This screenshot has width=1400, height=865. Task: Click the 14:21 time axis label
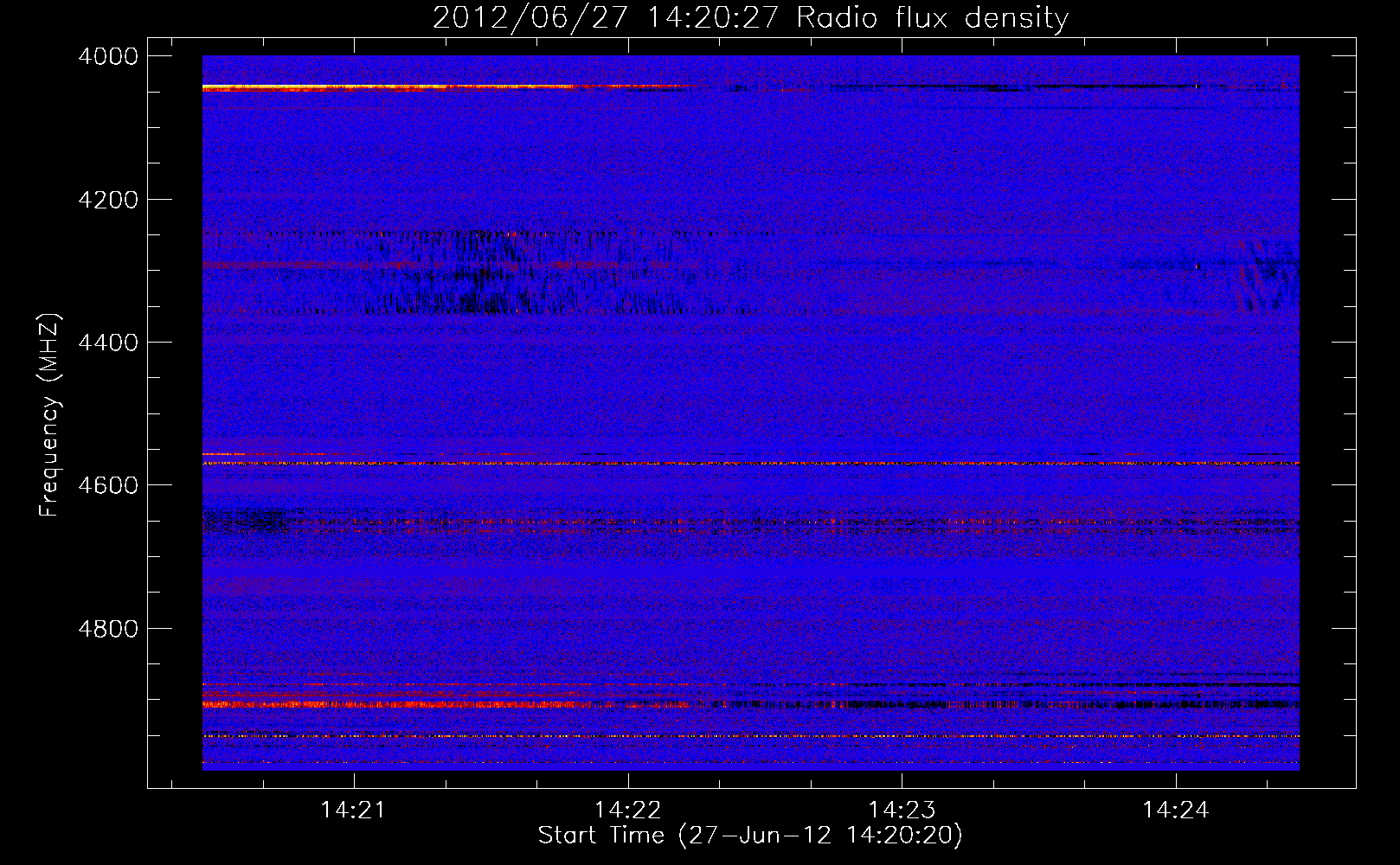[352, 811]
